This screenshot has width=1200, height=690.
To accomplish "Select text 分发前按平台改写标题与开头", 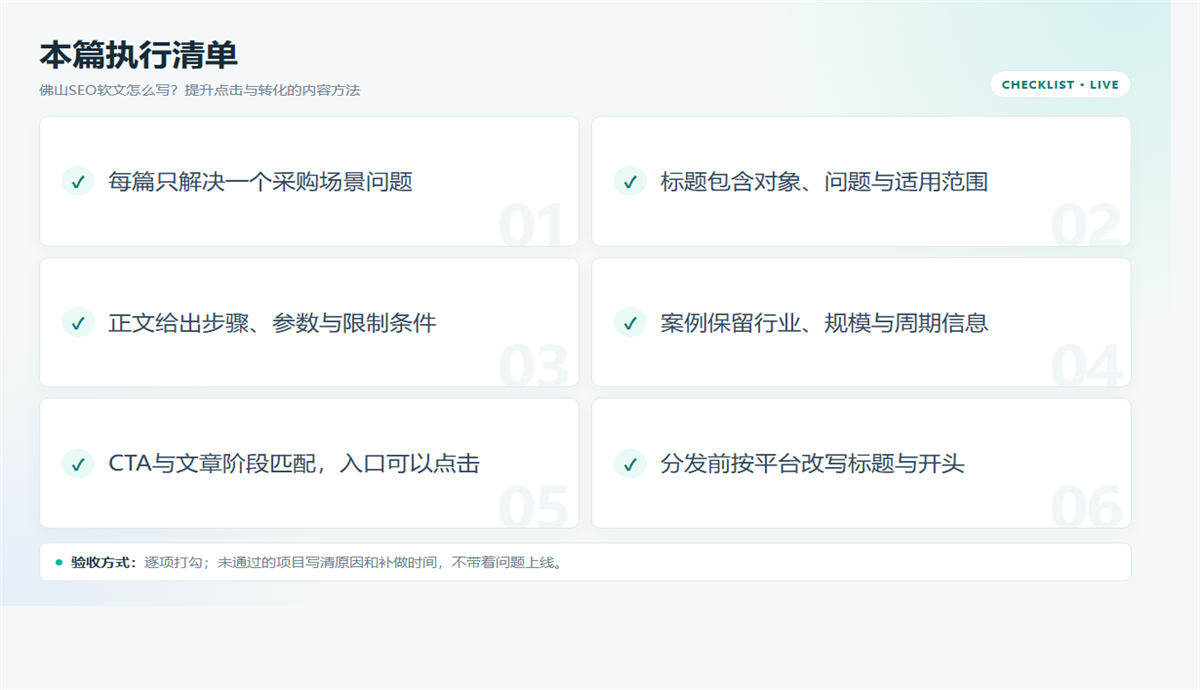I will click(x=812, y=463).
